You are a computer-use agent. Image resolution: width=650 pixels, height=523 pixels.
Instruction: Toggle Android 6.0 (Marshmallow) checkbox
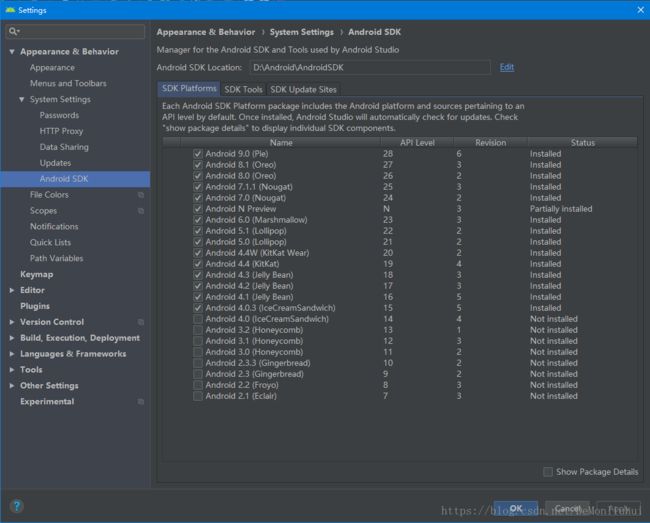(x=198, y=220)
